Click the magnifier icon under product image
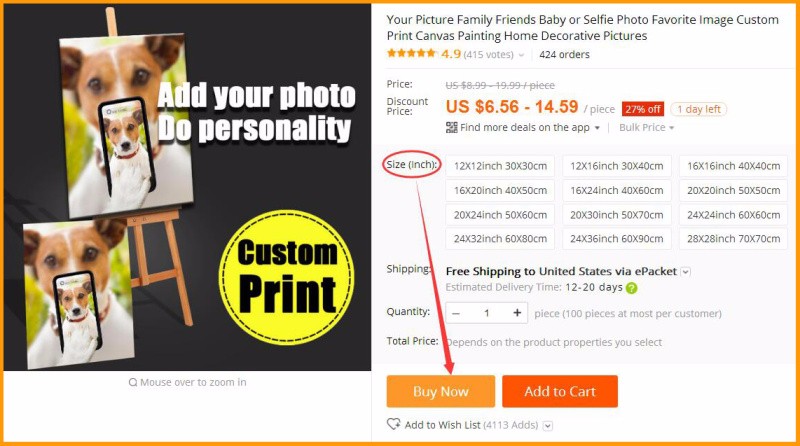This screenshot has height=446, width=800. (133, 382)
